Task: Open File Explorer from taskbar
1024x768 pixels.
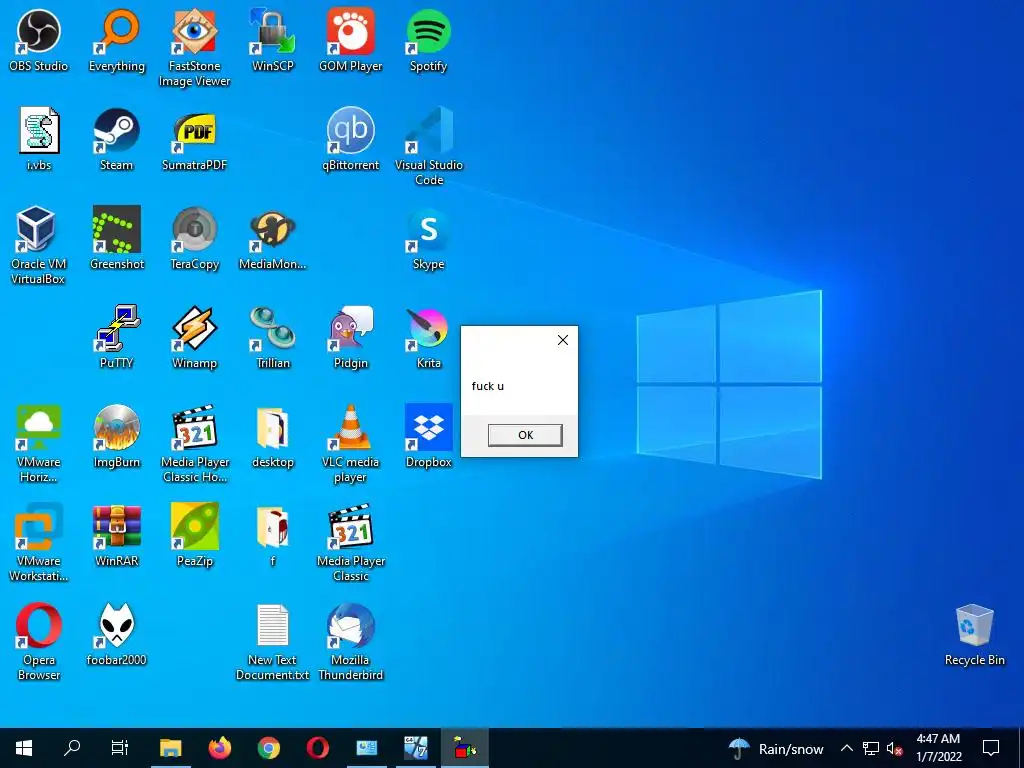Action: pos(171,748)
